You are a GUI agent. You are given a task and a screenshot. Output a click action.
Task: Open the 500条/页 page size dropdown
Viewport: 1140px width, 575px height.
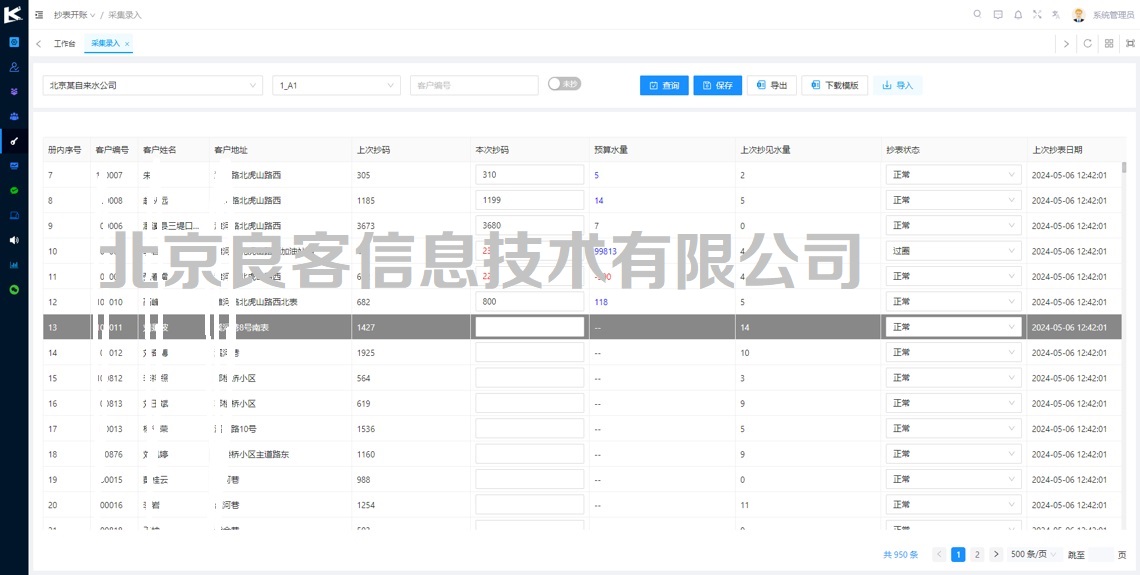(x=1035, y=555)
